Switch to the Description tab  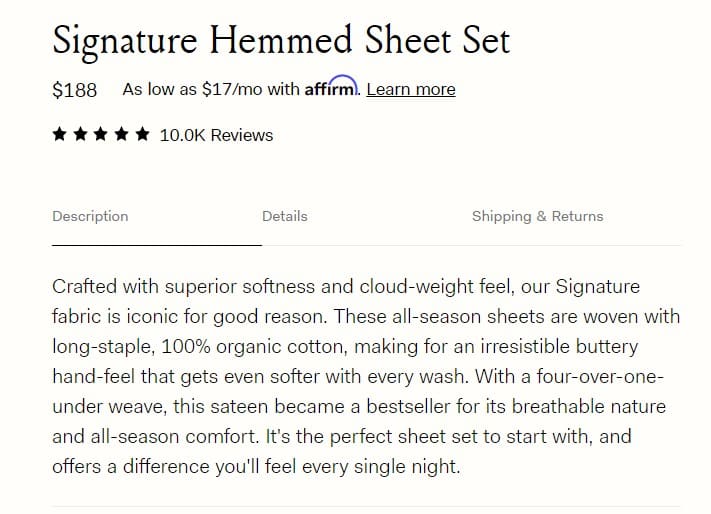click(x=90, y=216)
